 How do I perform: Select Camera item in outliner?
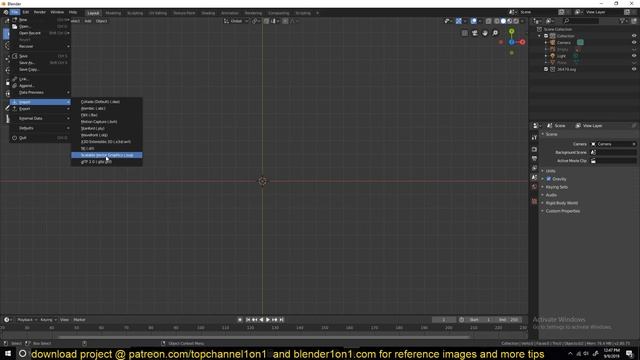pos(564,42)
